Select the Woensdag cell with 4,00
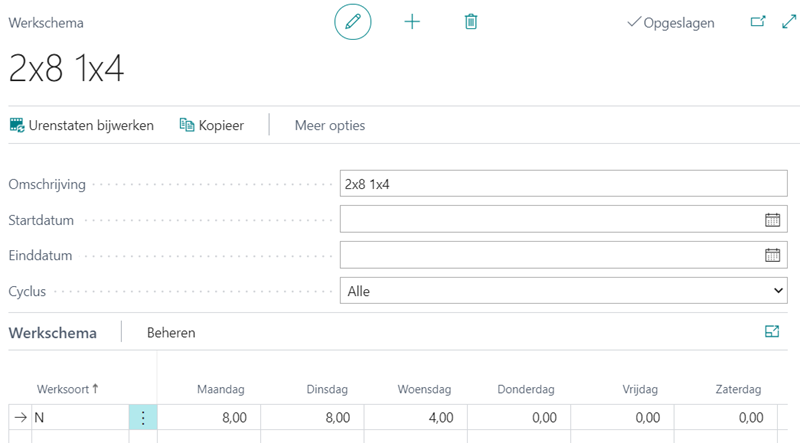Screen dimensions: 800x443 [x=416, y=418]
